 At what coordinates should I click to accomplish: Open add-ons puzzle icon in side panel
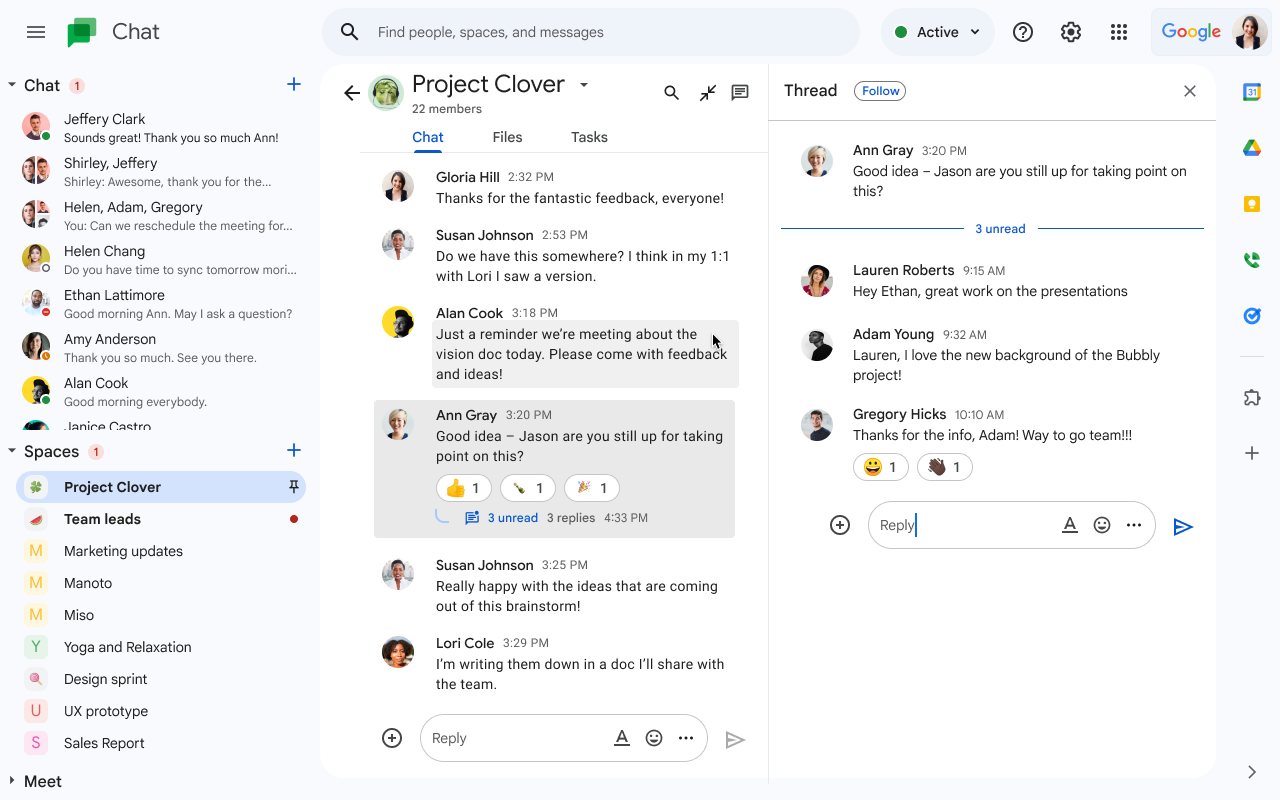pos(1251,397)
